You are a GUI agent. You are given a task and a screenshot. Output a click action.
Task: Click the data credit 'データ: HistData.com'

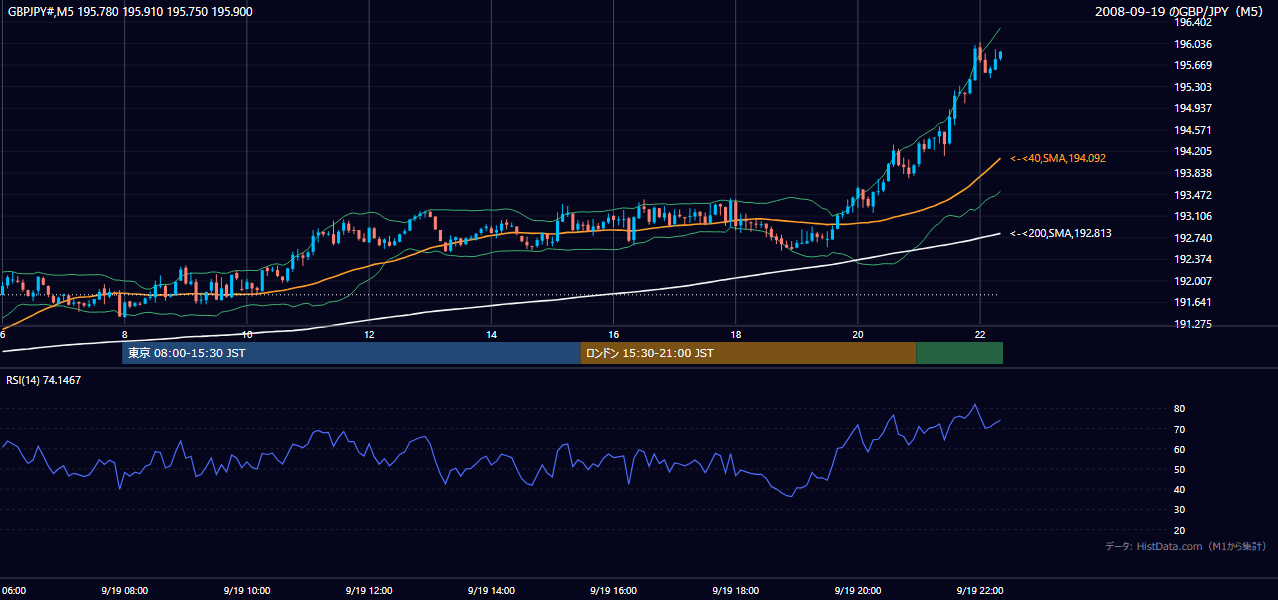tap(1152, 546)
